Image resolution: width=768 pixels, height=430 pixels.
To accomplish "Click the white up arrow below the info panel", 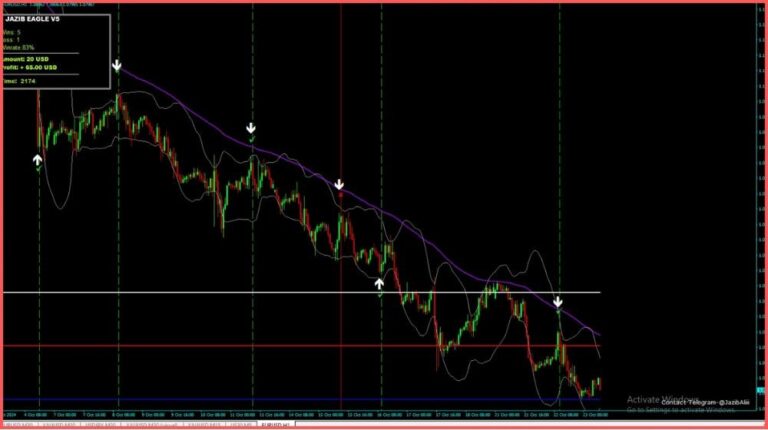I will click(x=38, y=159).
